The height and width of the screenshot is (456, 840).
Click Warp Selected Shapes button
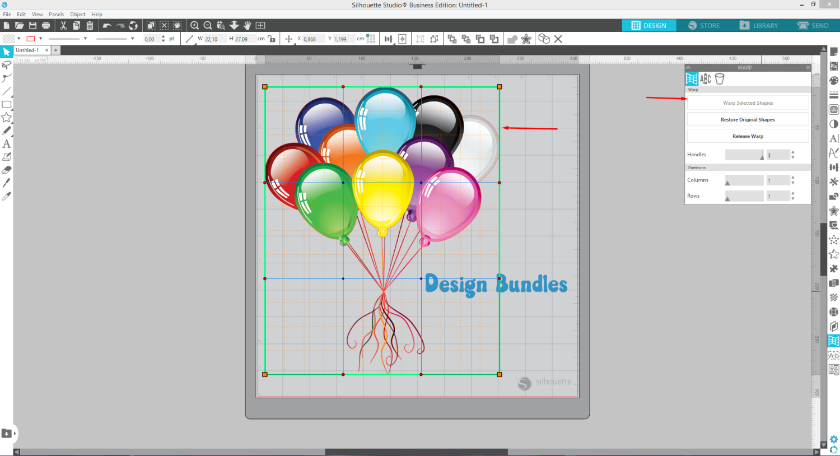pos(748,103)
